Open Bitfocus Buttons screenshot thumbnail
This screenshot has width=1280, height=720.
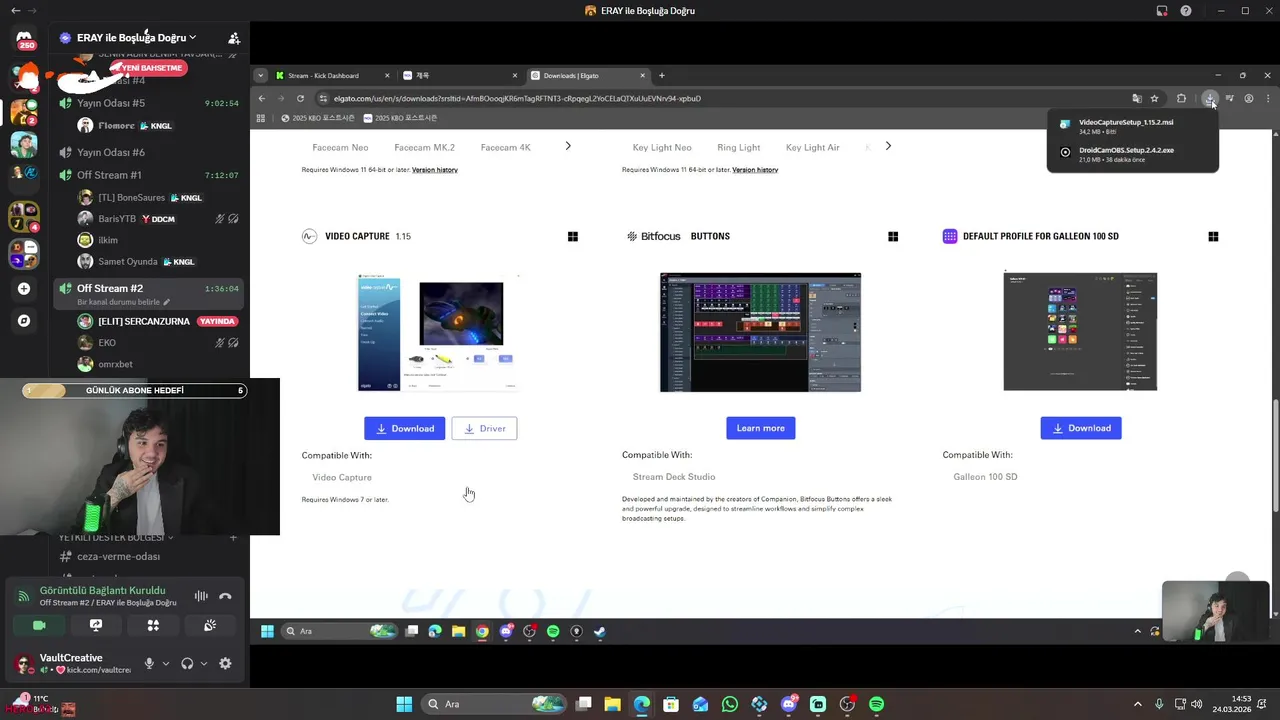[760, 332]
